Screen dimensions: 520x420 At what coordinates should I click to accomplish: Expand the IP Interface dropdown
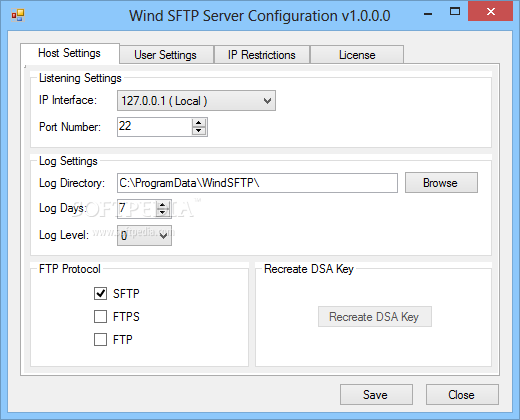coord(196,101)
